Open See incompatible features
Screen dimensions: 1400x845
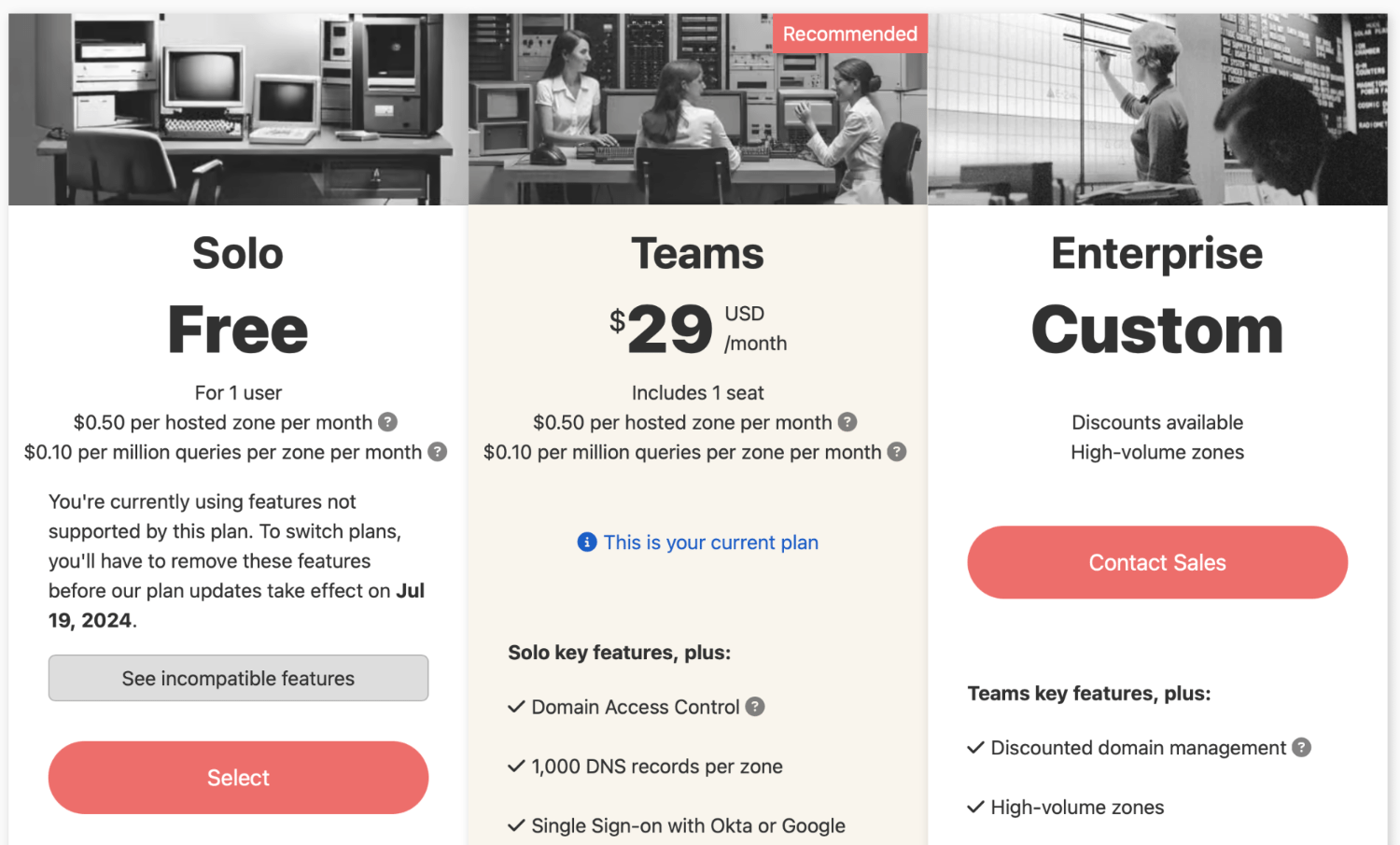pos(238,678)
